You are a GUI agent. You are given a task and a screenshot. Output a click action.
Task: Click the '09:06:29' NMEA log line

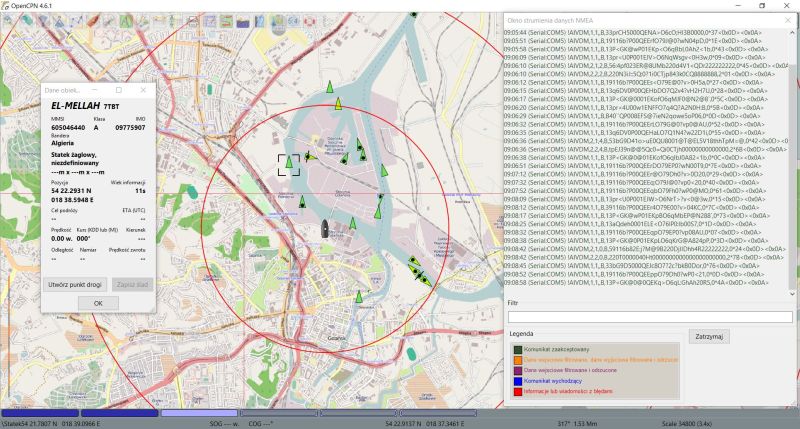(x=632, y=116)
